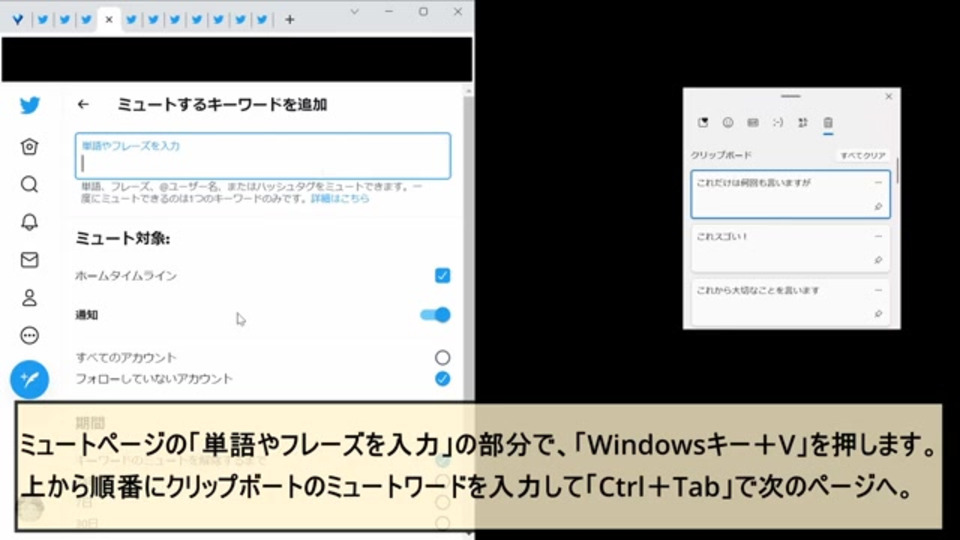Paste the これから大切なことを言います item
Screen dimensions: 960x540
(x=790, y=302)
